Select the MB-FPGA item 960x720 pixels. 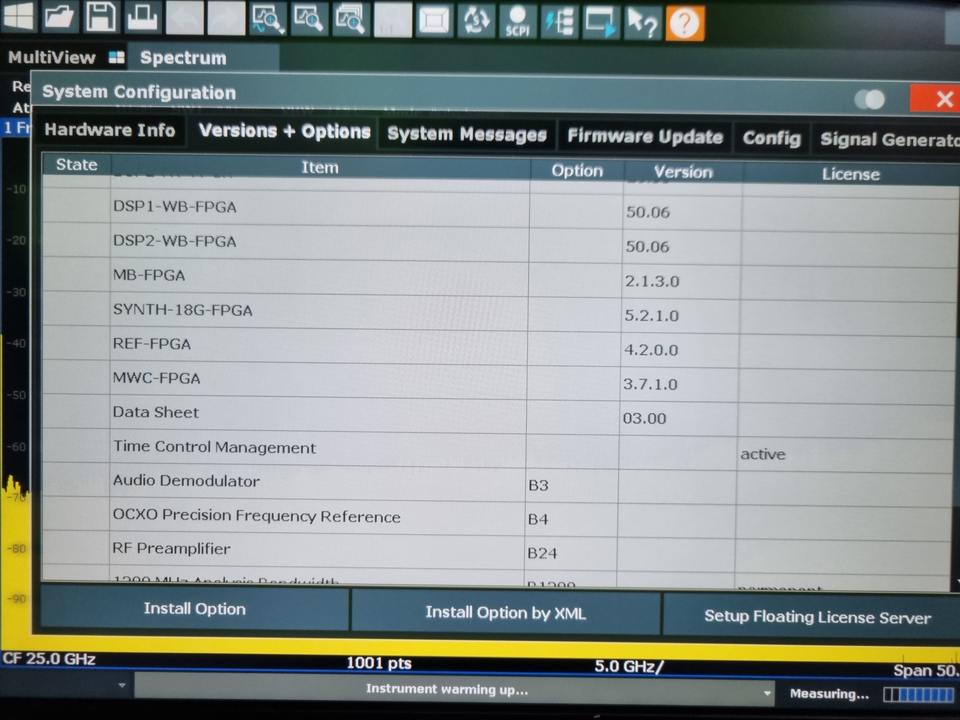click(x=149, y=276)
